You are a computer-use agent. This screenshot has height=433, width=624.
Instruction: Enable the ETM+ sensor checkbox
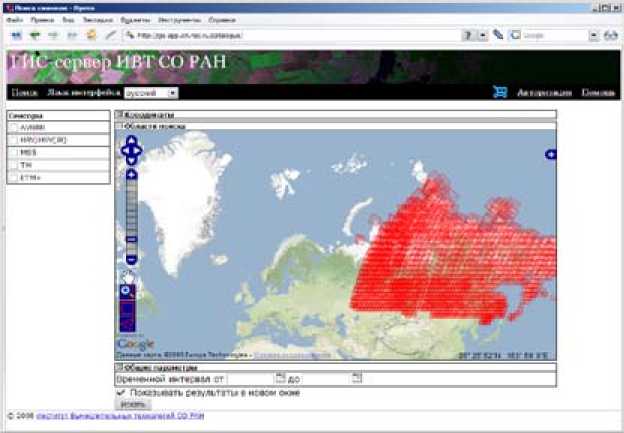(x=14, y=177)
